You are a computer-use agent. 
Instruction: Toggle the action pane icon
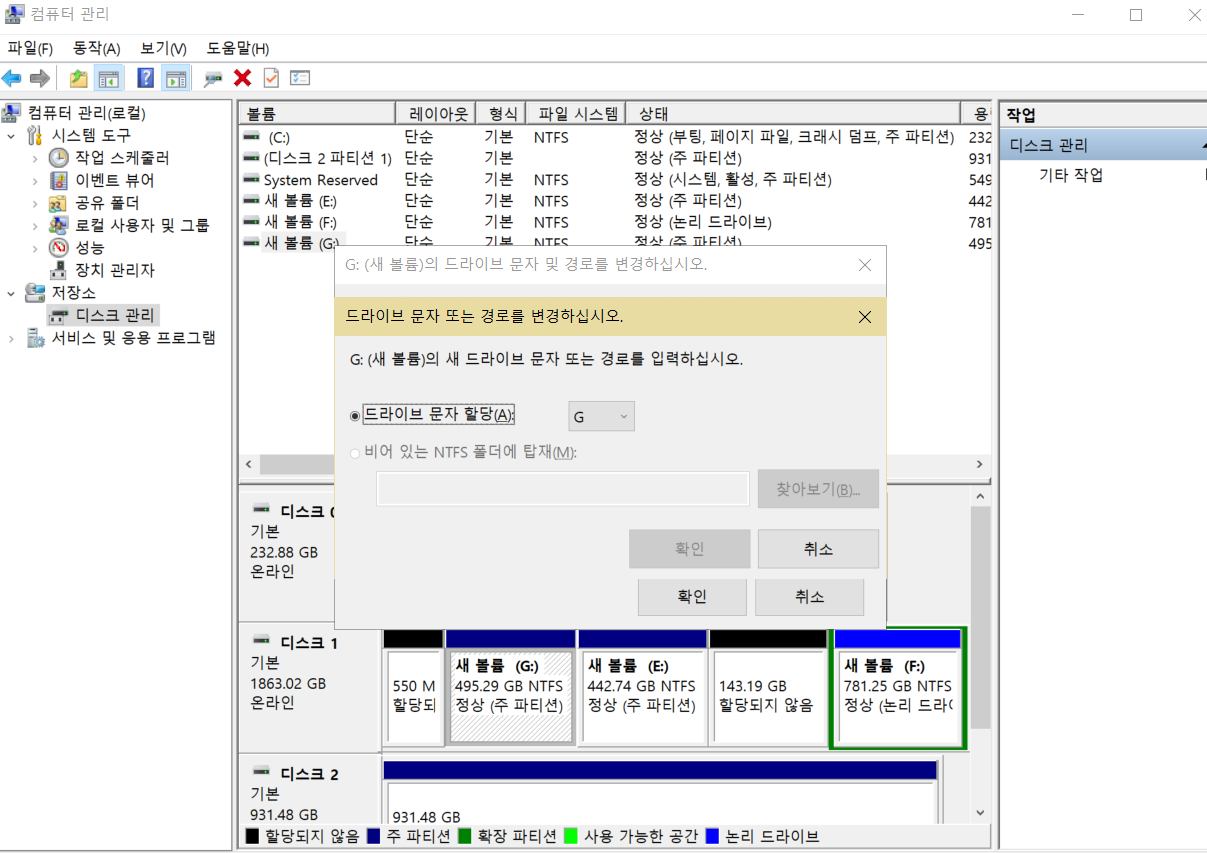[175, 77]
